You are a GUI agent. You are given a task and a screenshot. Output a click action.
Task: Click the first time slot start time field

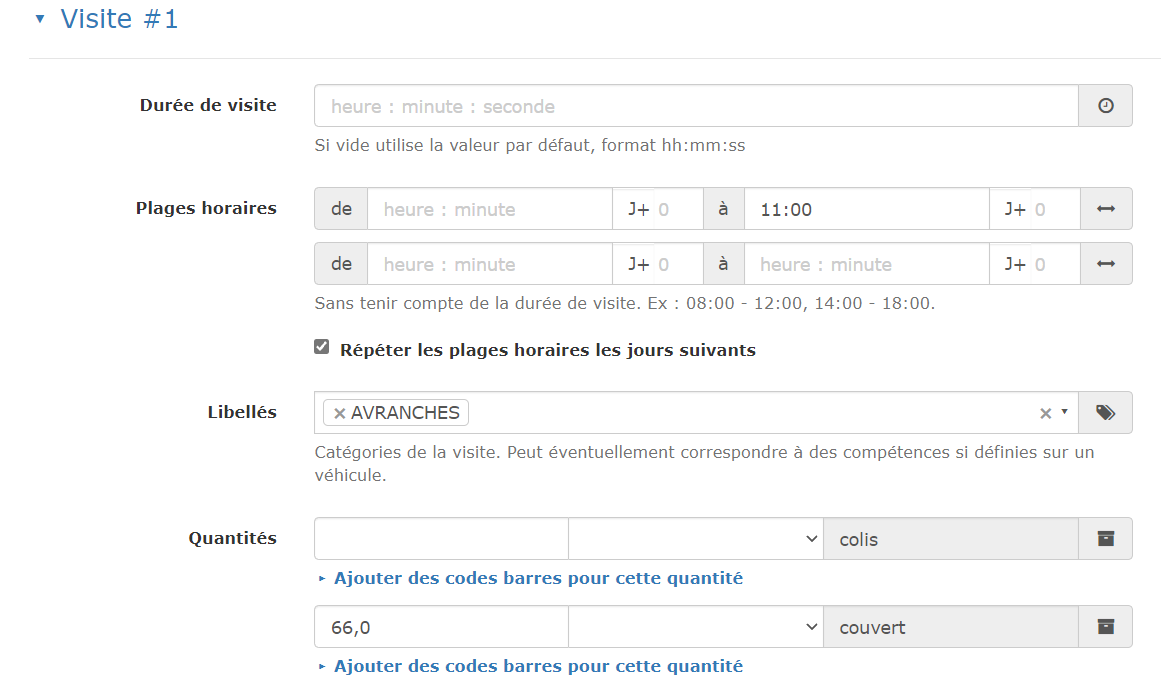pyautogui.click(x=489, y=210)
